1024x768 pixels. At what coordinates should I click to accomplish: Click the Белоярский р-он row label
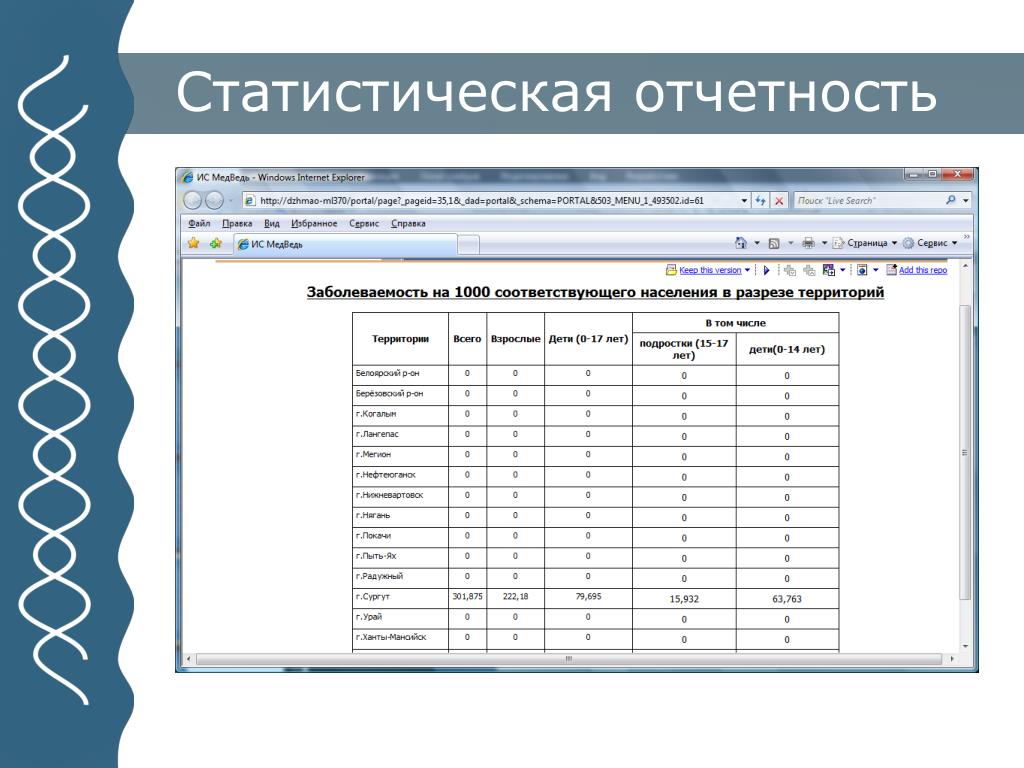[387, 373]
